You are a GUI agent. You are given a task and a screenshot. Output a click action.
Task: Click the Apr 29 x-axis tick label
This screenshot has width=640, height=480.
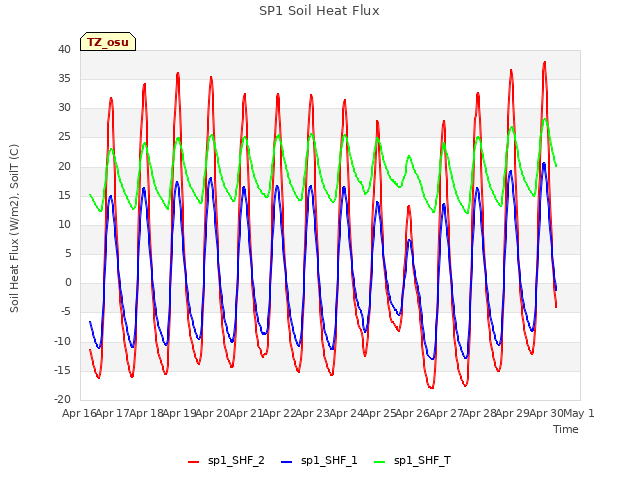coord(513,413)
